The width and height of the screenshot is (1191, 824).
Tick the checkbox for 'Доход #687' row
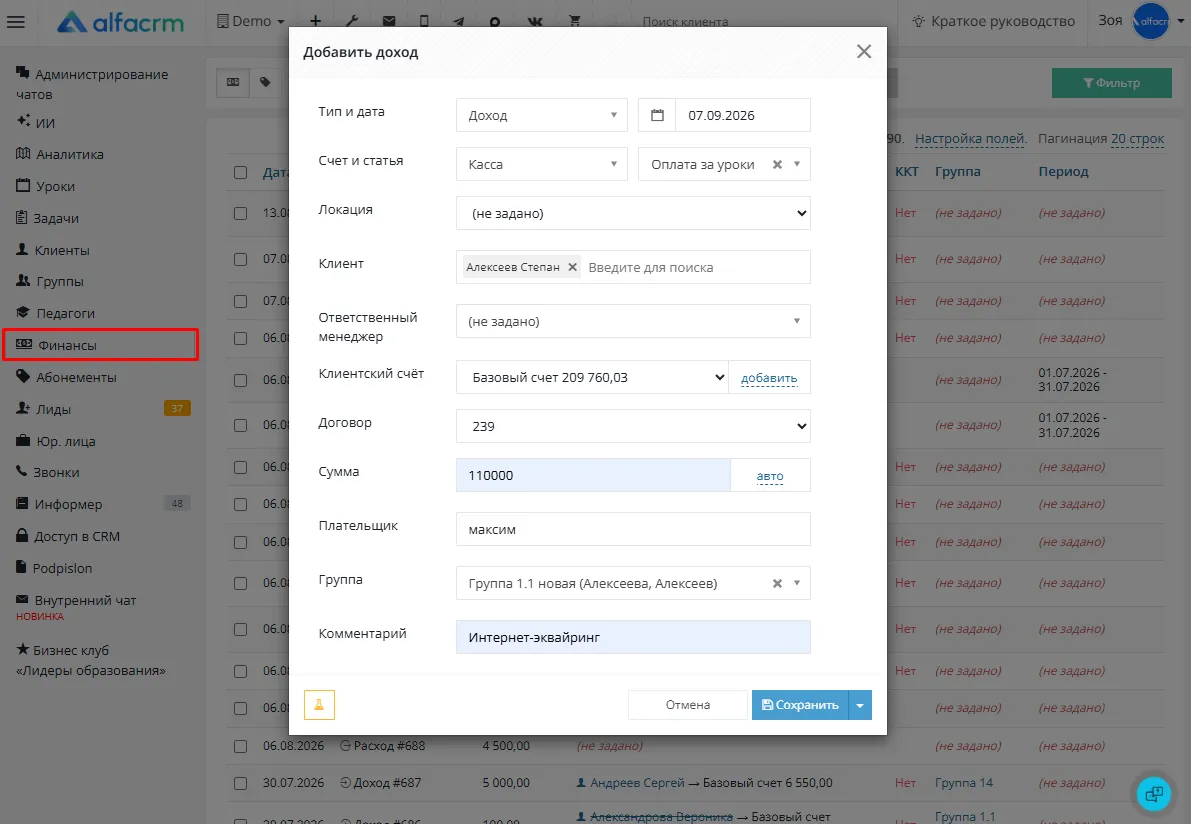[241, 783]
